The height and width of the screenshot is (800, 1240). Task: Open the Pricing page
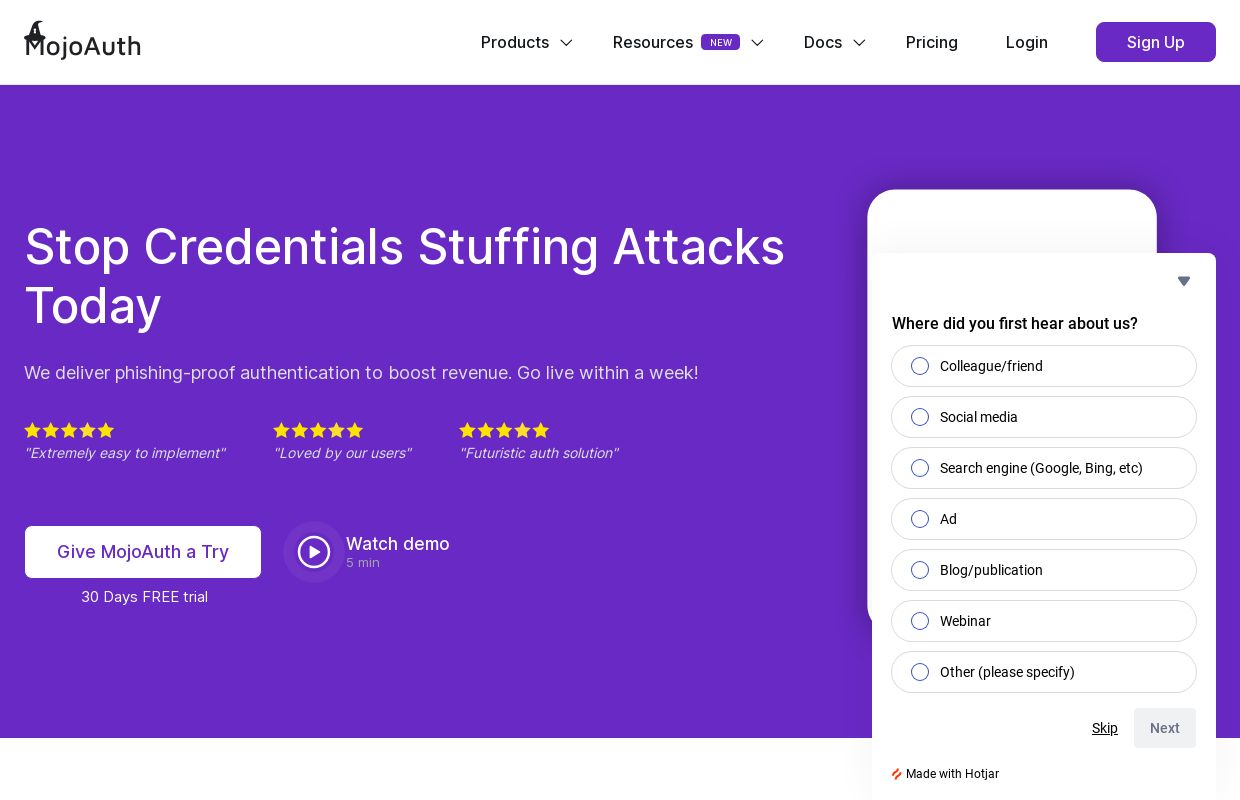932,42
